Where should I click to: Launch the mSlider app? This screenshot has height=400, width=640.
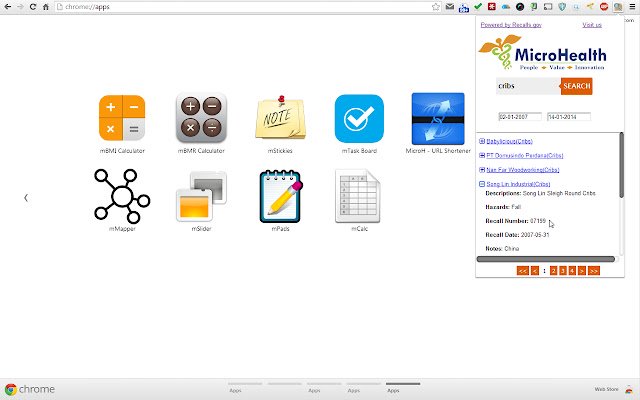point(201,196)
